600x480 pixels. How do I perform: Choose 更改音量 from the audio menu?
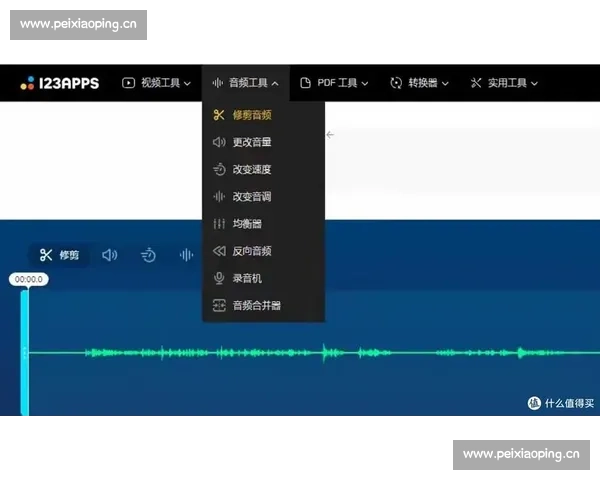click(x=251, y=142)
